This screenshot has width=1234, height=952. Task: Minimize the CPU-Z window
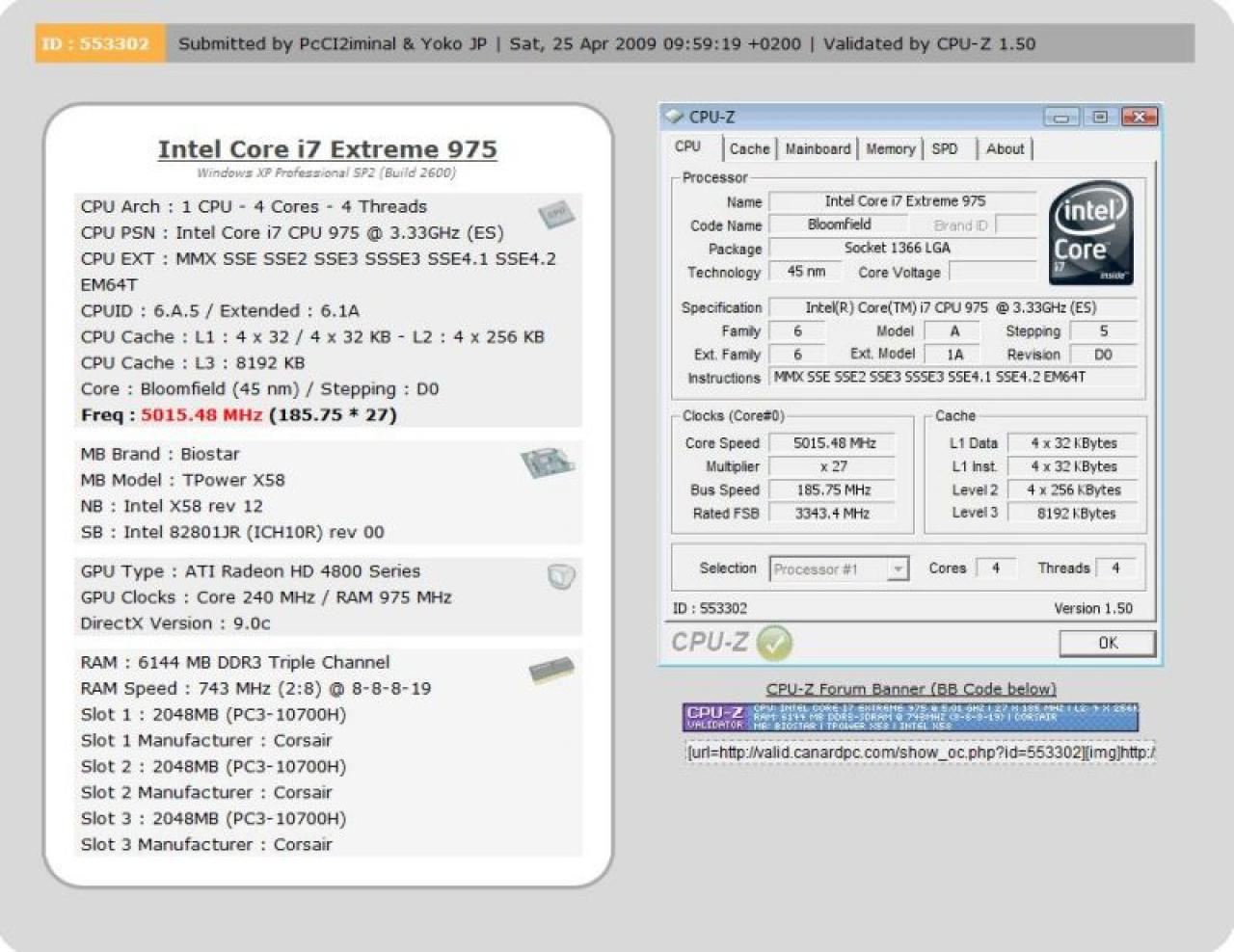(x=1060, y=117)
